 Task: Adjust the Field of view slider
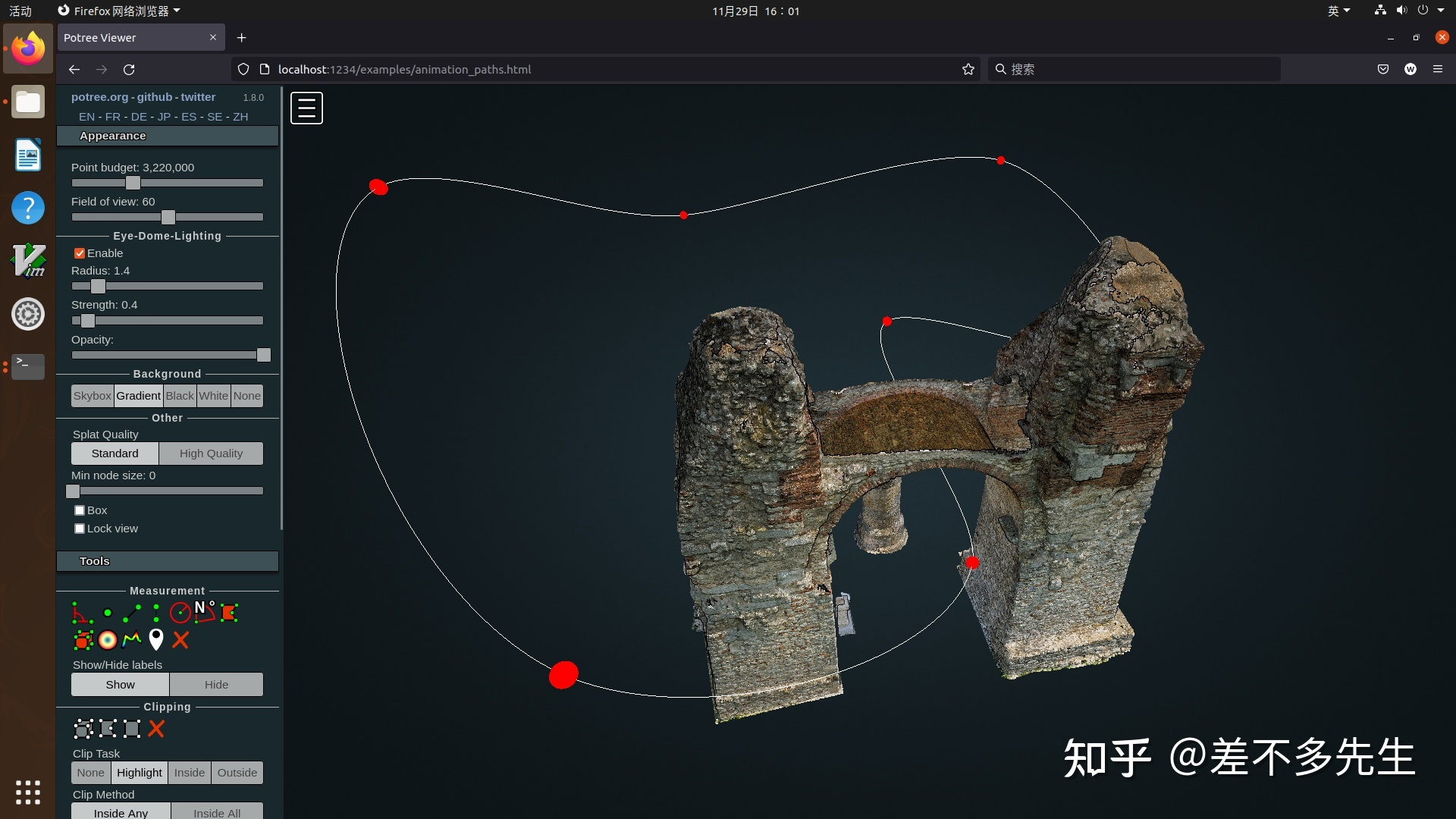click(168, 218)
